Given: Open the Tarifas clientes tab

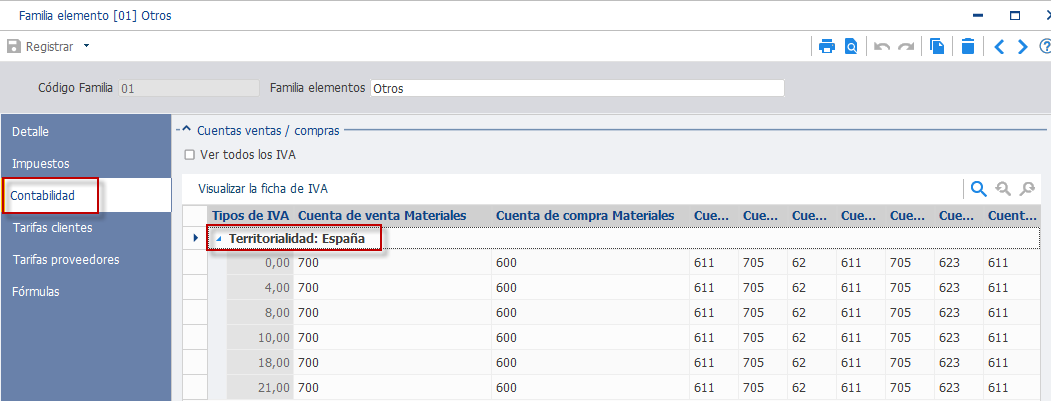Looking at the screenshot, I should pyautogui.click(x=52, y=227).
